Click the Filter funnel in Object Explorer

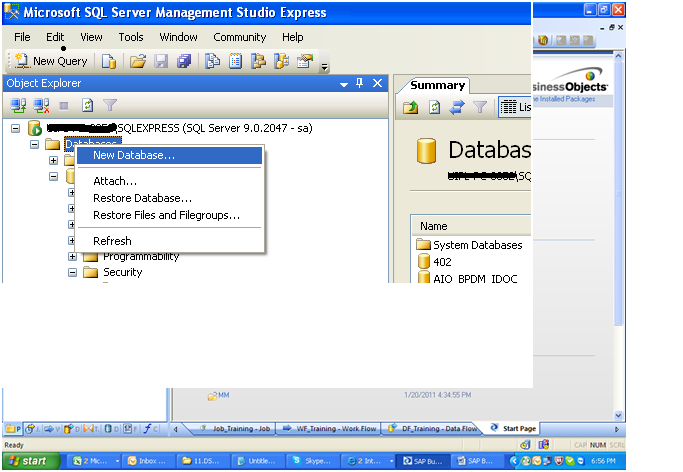[110, 105]
